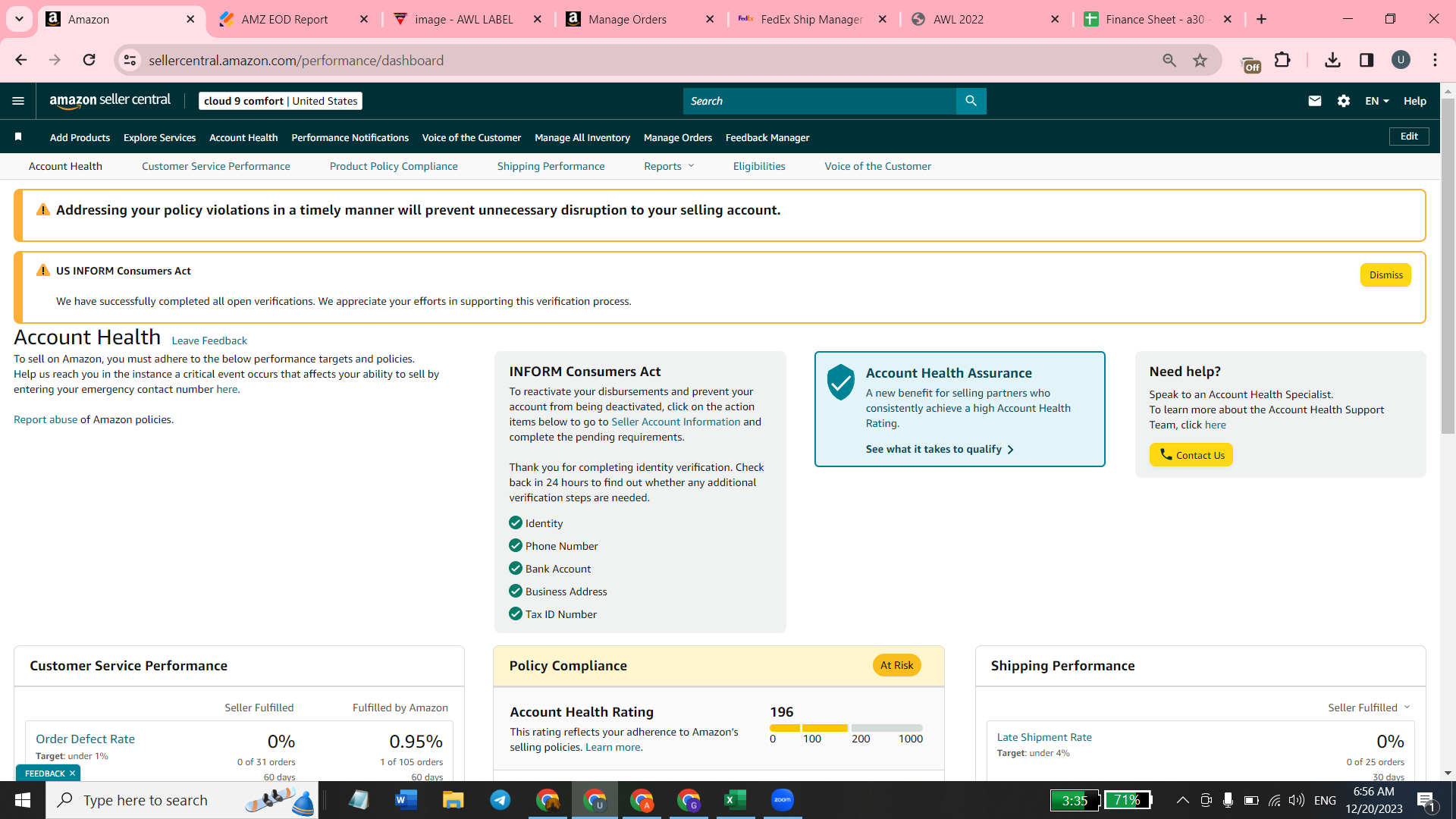The width and height of the screenshot is (1456, 819).
Task: Open Excel from the taskbar
Action: [736, 800]
